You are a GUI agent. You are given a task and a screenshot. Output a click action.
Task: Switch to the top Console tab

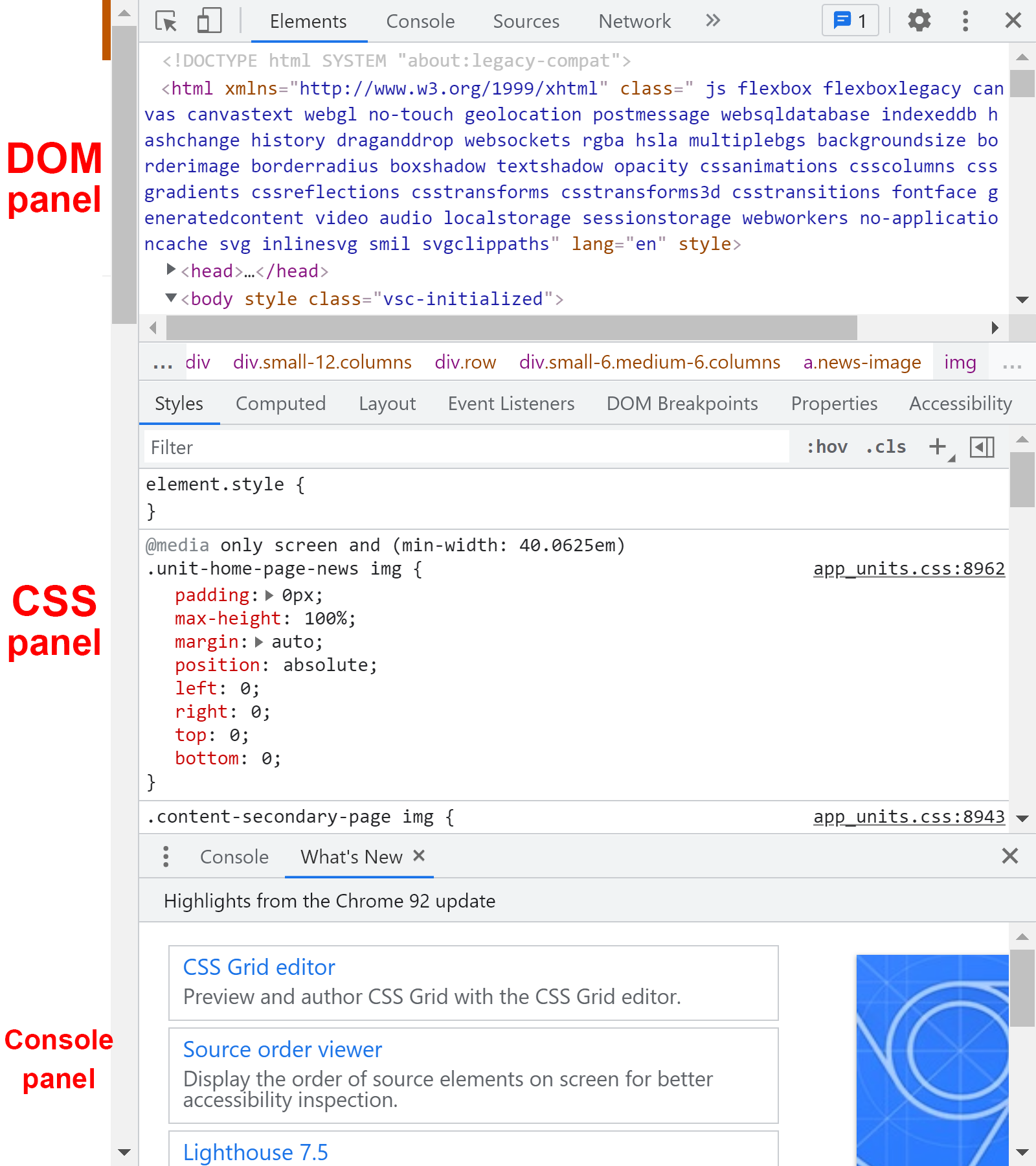[x=420, y=21]
